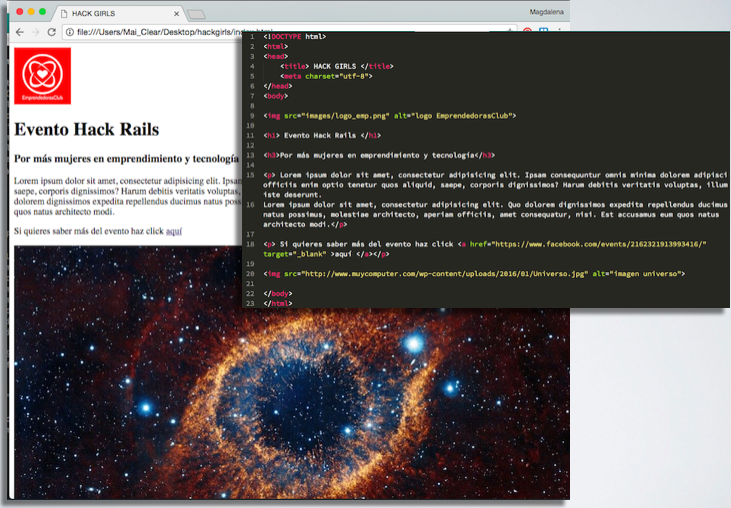Click opening head tag on line 3
Screen dimensions: 731x508
click(276, 56)
